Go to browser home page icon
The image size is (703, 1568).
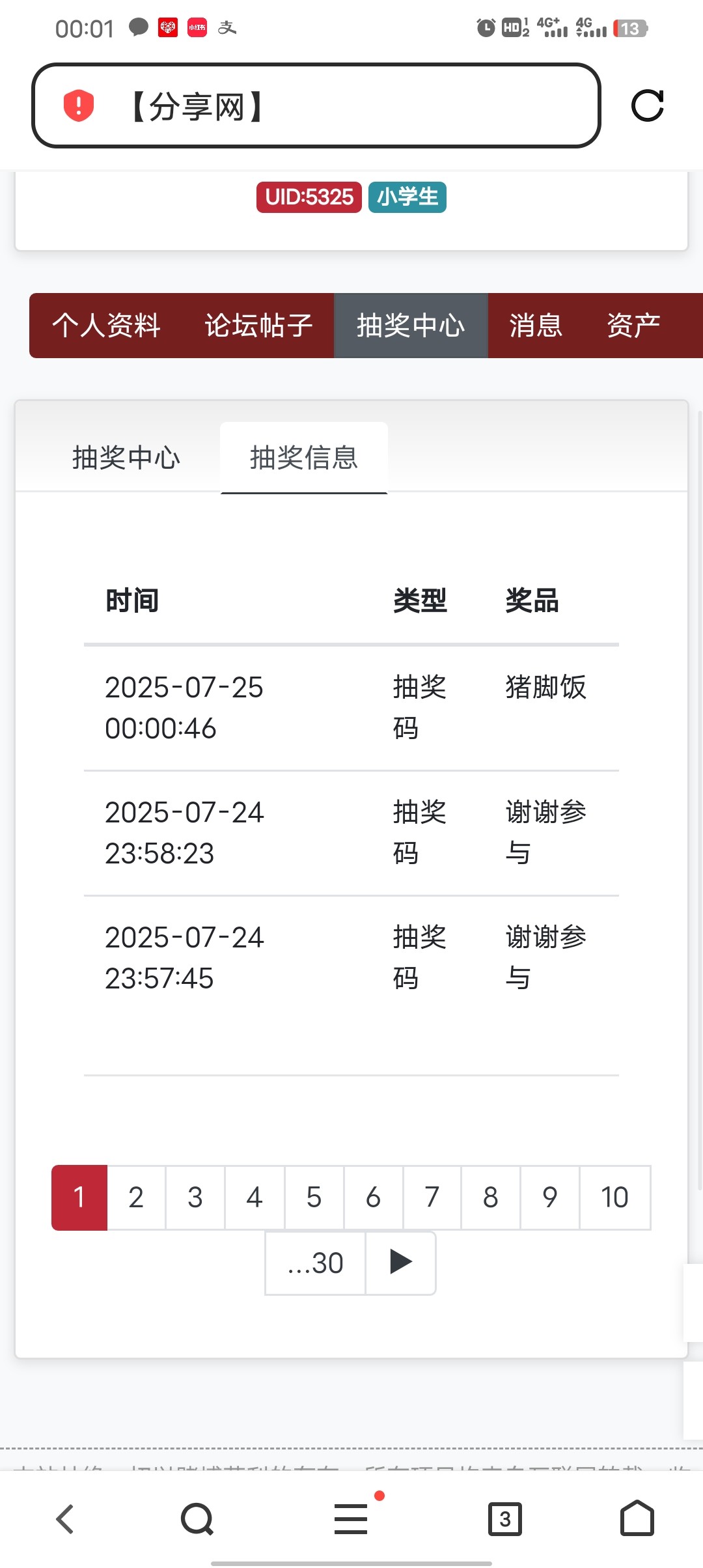tap(637, 1519)
